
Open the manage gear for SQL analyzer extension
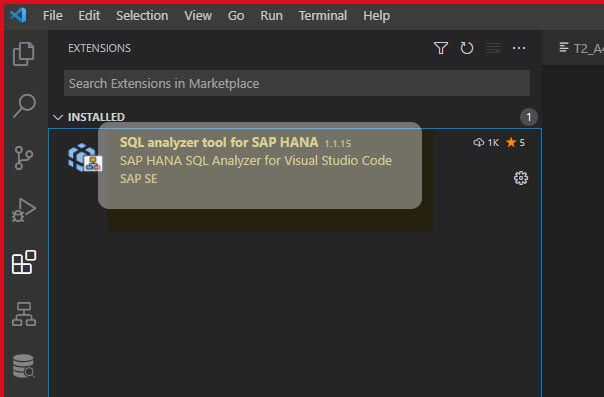(521, 178)
